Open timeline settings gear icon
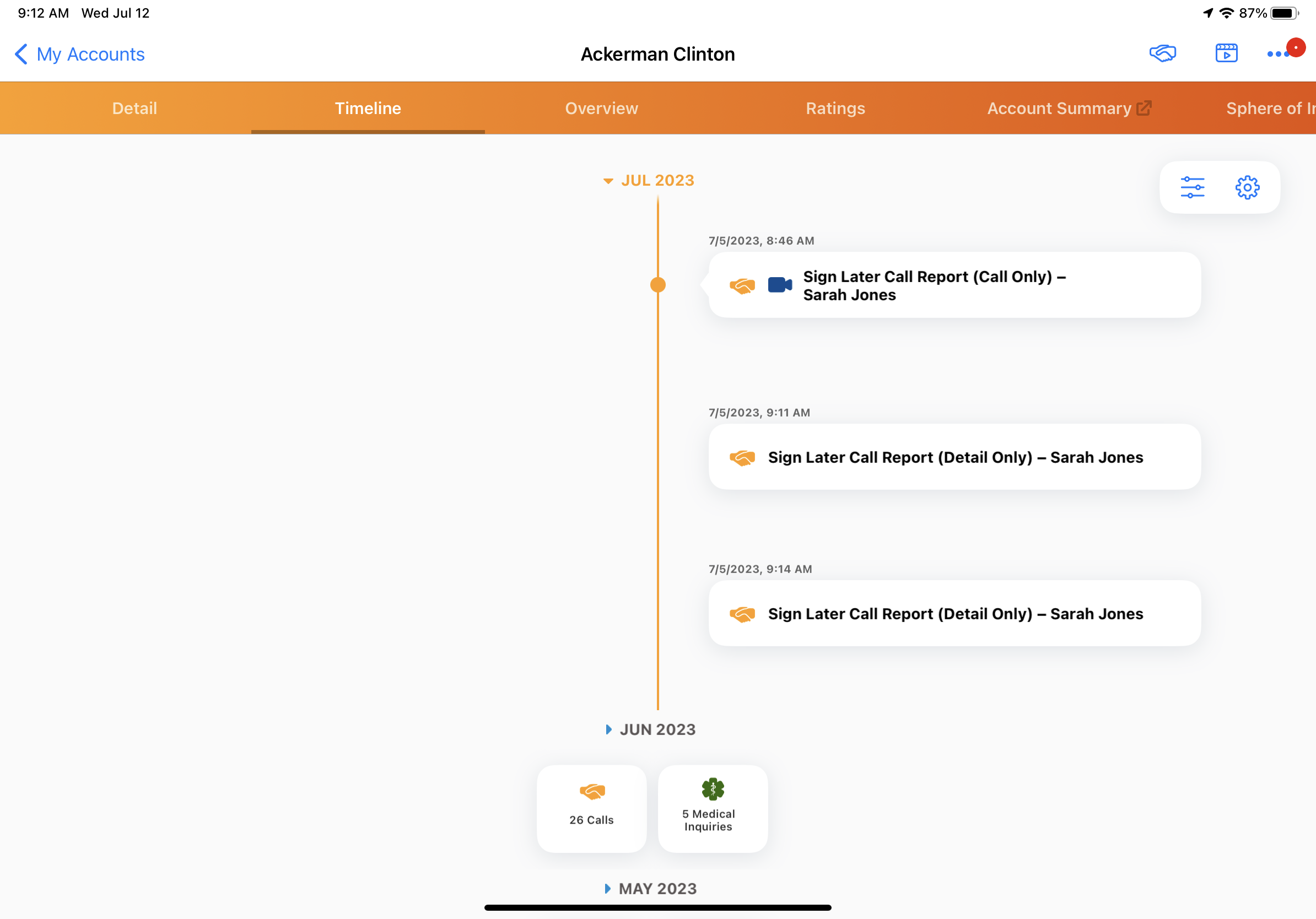1316x919 pixels. coord(1247,187)
